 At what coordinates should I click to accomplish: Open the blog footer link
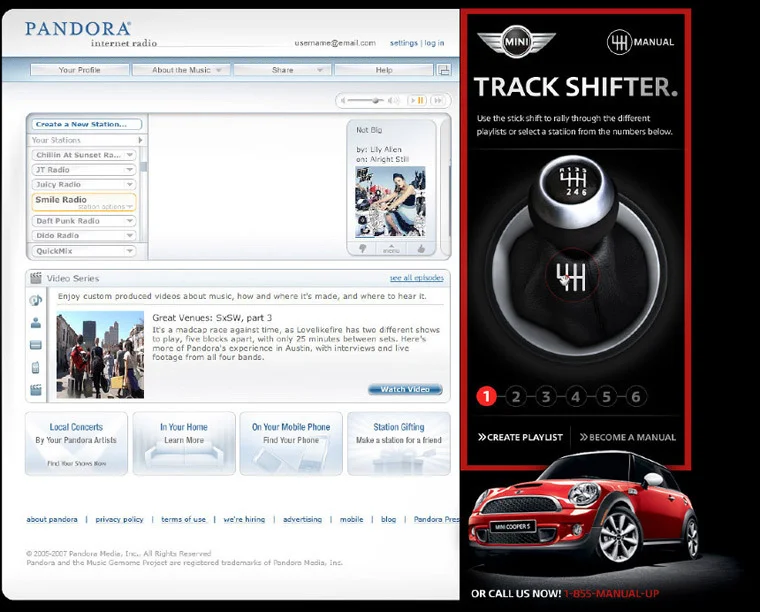pos(388,519)
